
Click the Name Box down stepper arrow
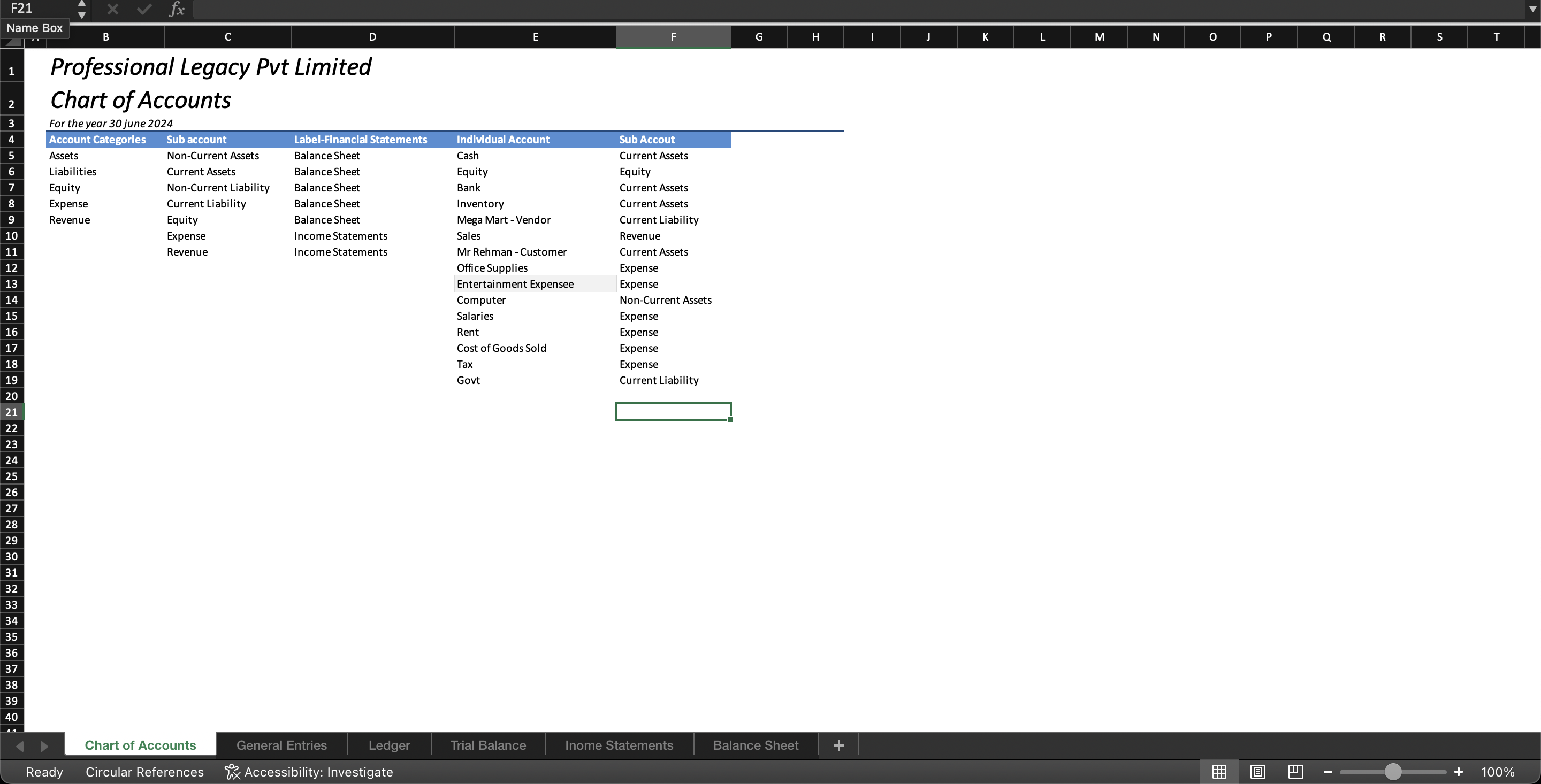coord(82,15)
